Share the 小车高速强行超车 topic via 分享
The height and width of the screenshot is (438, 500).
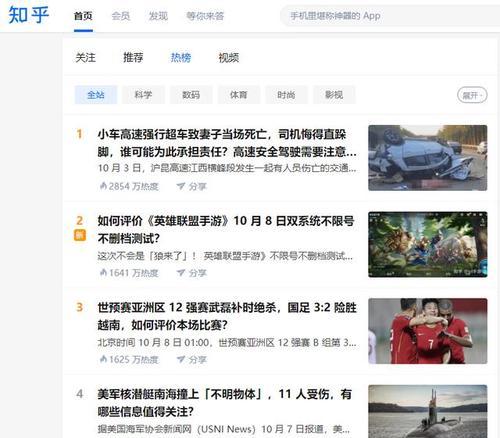pos(198,186)
